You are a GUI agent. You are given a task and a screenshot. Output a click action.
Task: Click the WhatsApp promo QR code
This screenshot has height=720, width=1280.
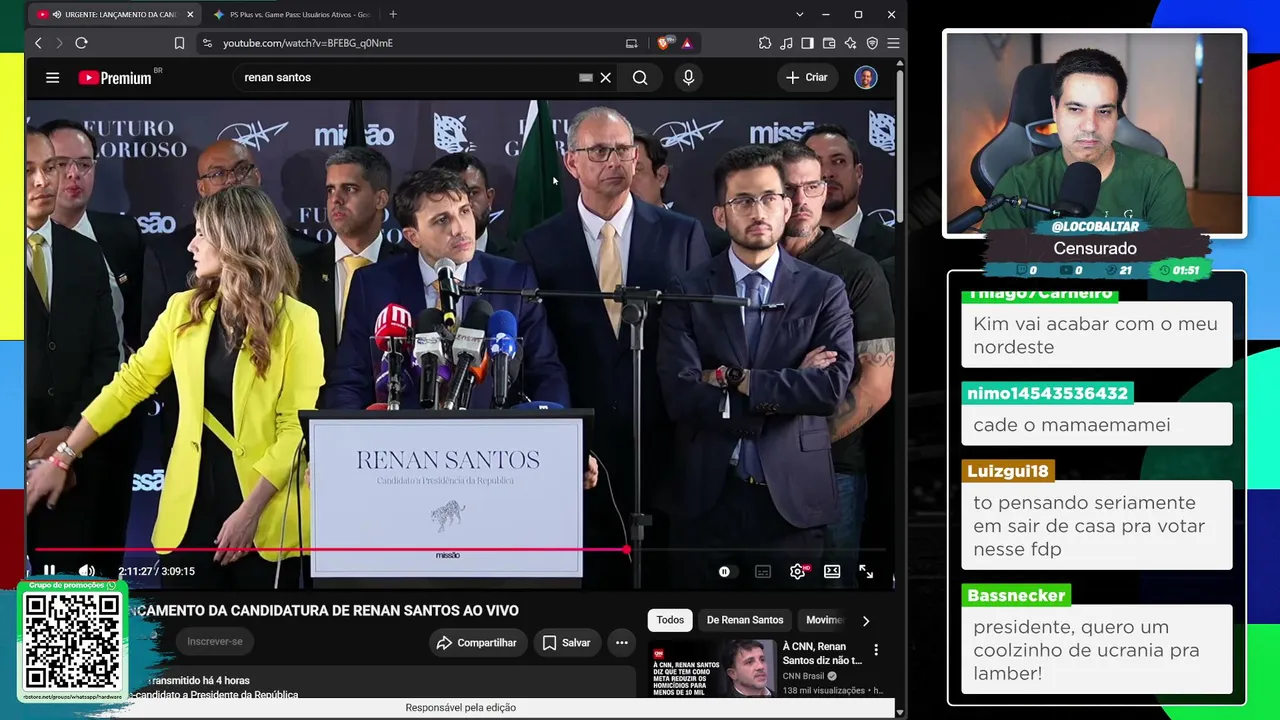point(72,642)
